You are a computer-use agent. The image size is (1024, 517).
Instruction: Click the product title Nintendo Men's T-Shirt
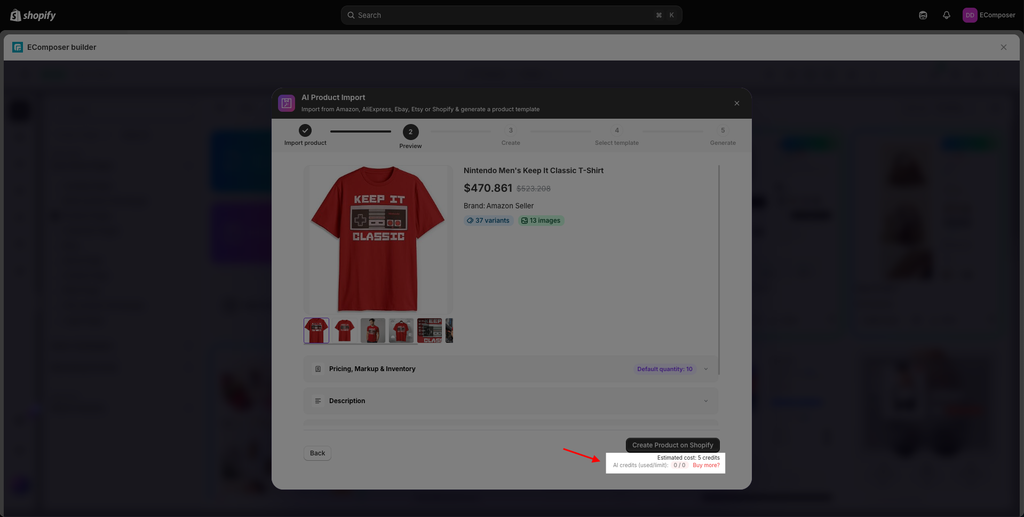click(534, 170)
